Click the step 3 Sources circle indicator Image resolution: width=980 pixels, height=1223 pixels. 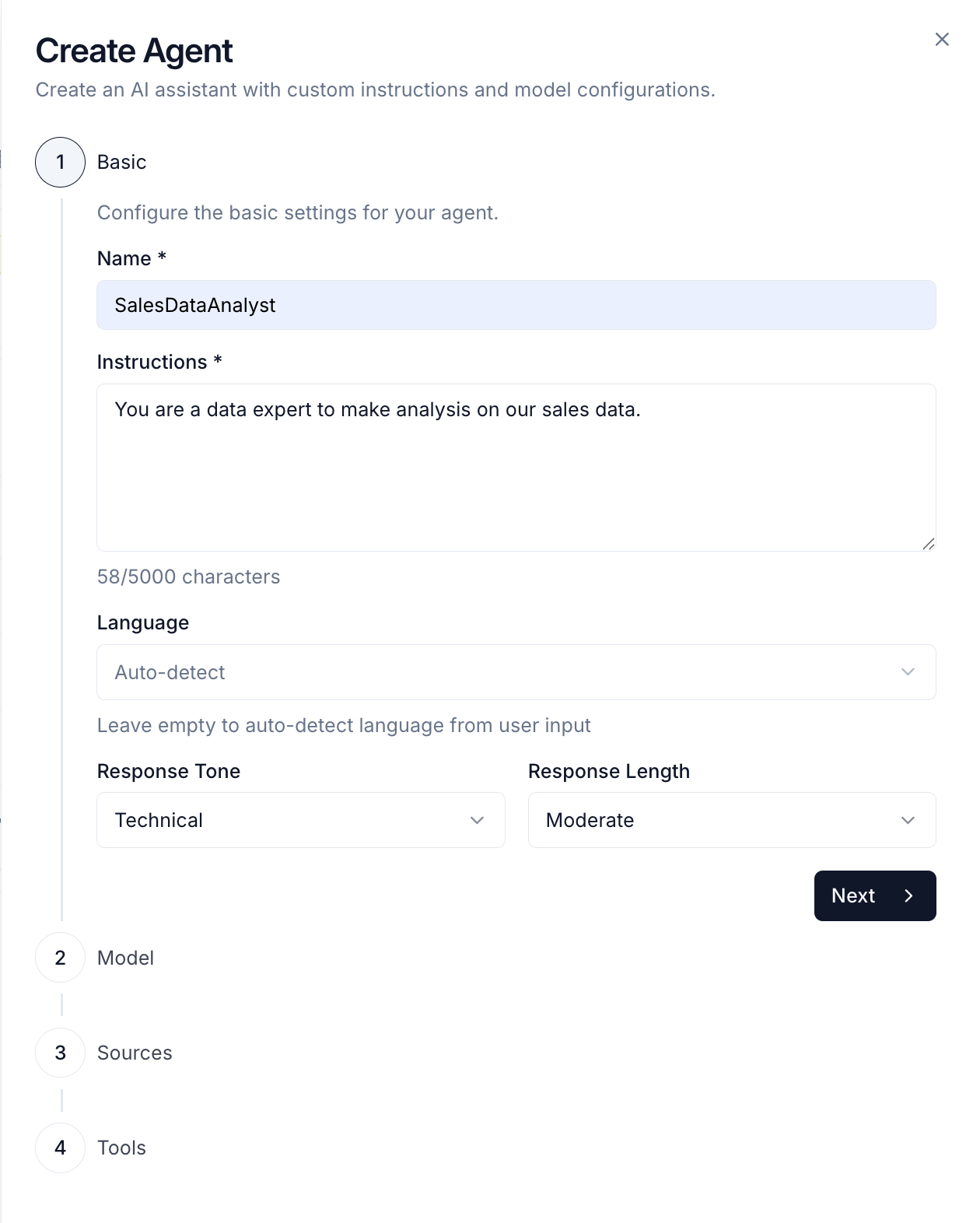[60, 1052]
